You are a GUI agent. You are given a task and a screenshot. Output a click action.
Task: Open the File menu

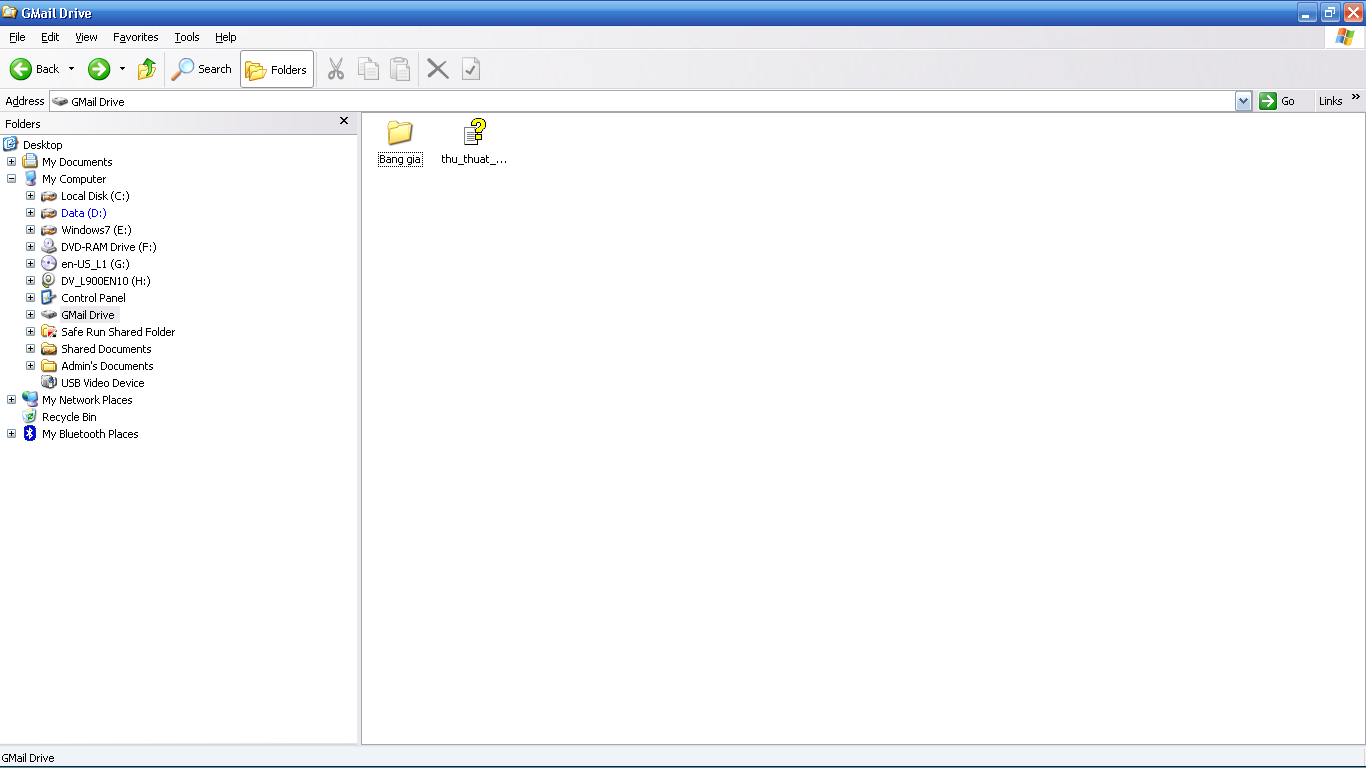pos(17,37)
